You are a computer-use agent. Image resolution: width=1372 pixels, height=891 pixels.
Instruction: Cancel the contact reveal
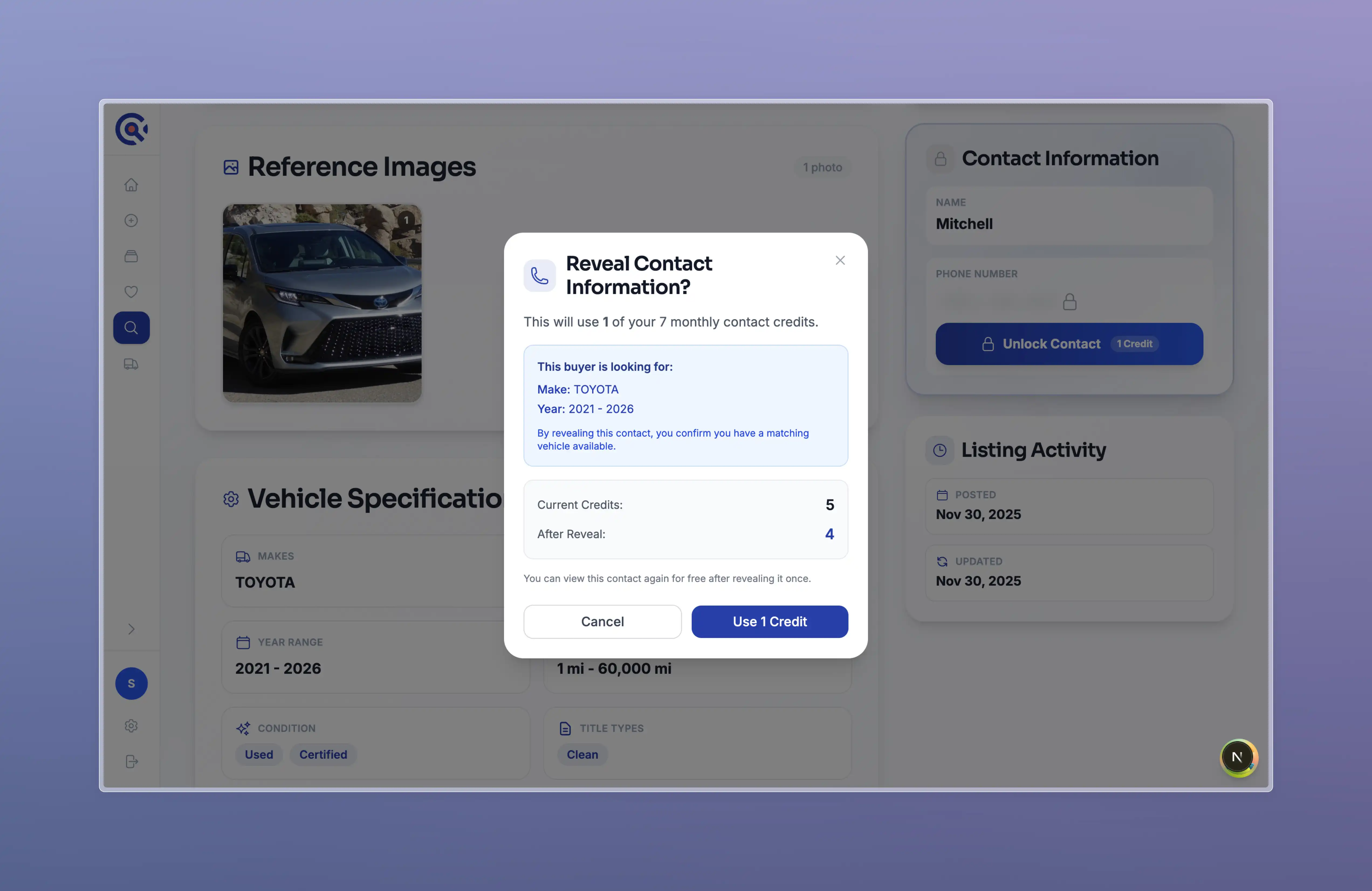tap(602, 621)
